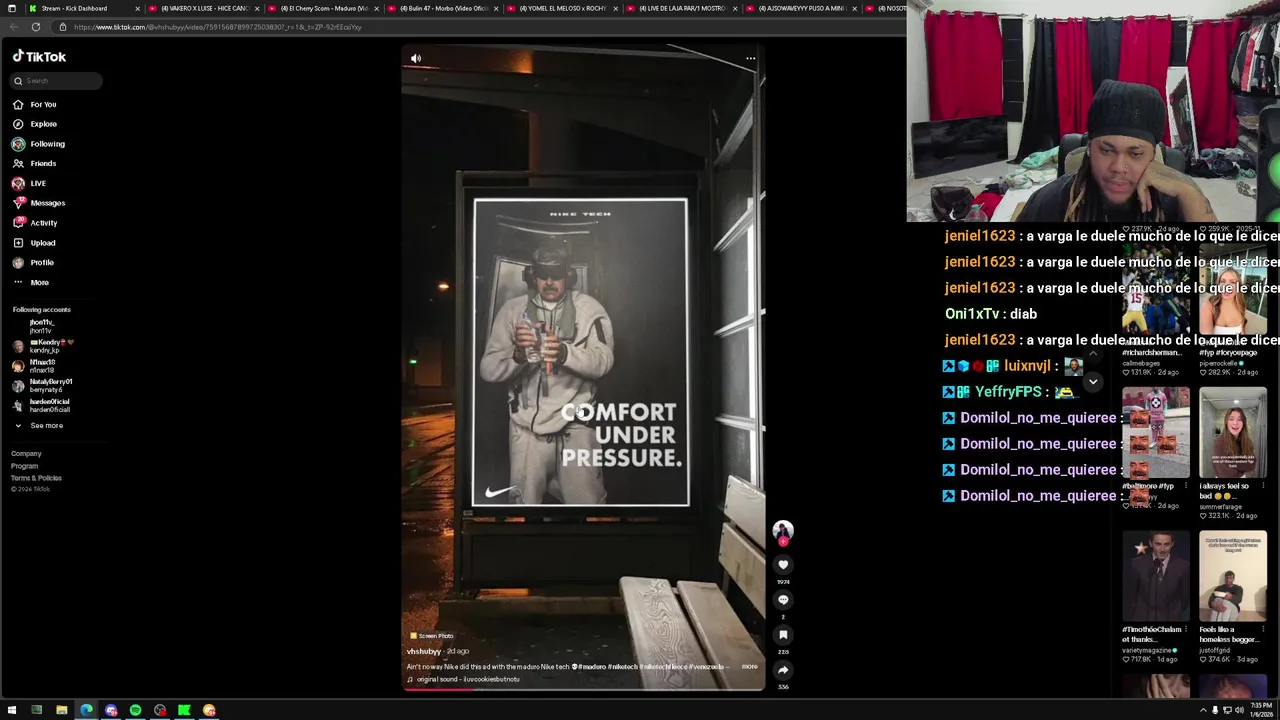Click the Upload plus icon

pos(18,243)
